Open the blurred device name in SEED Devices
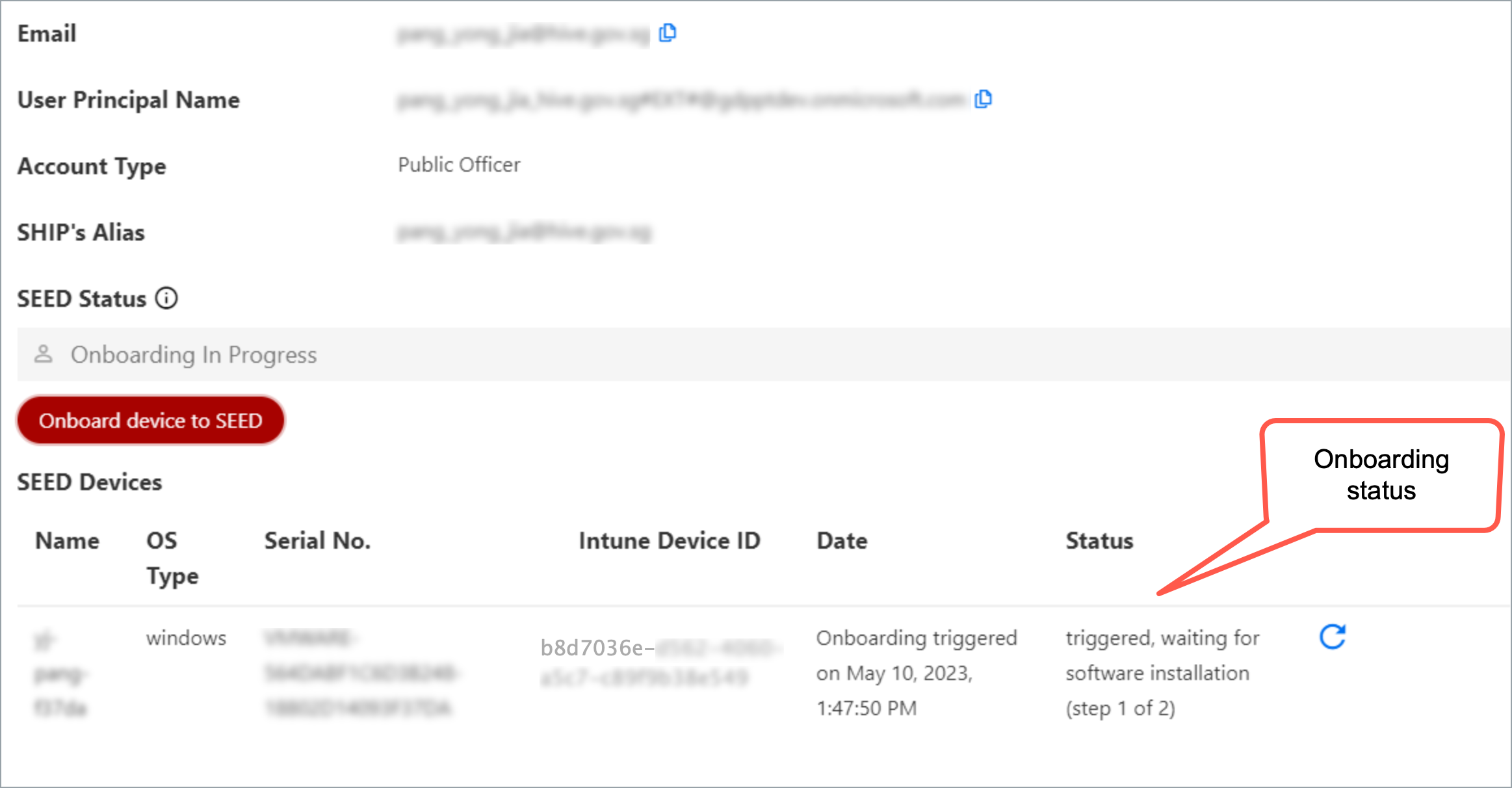Viewport: 1512px width, 788px height. pyautogui.click(x=57, y=673)
